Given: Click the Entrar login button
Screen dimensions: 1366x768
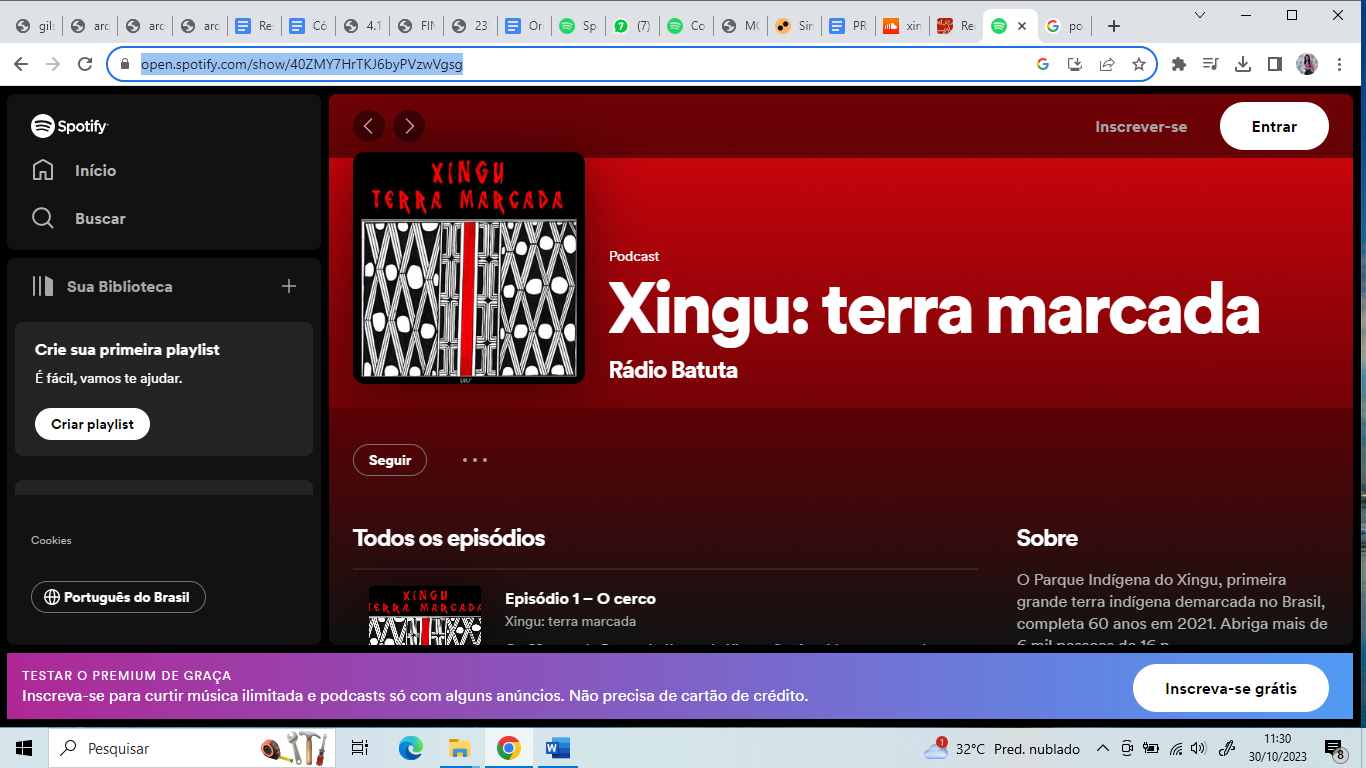Looking at the screenshot, I should (1274, 127).
